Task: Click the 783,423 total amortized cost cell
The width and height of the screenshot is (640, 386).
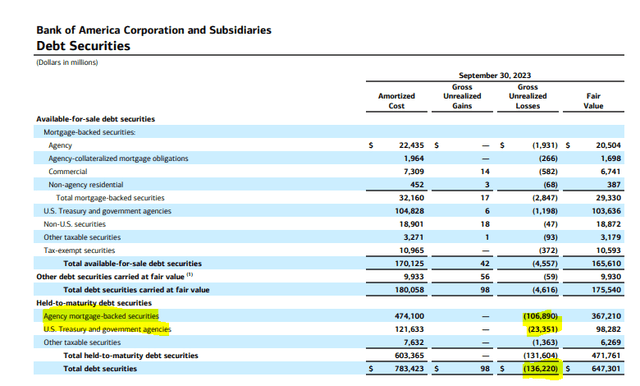Action: coord(409,368)
